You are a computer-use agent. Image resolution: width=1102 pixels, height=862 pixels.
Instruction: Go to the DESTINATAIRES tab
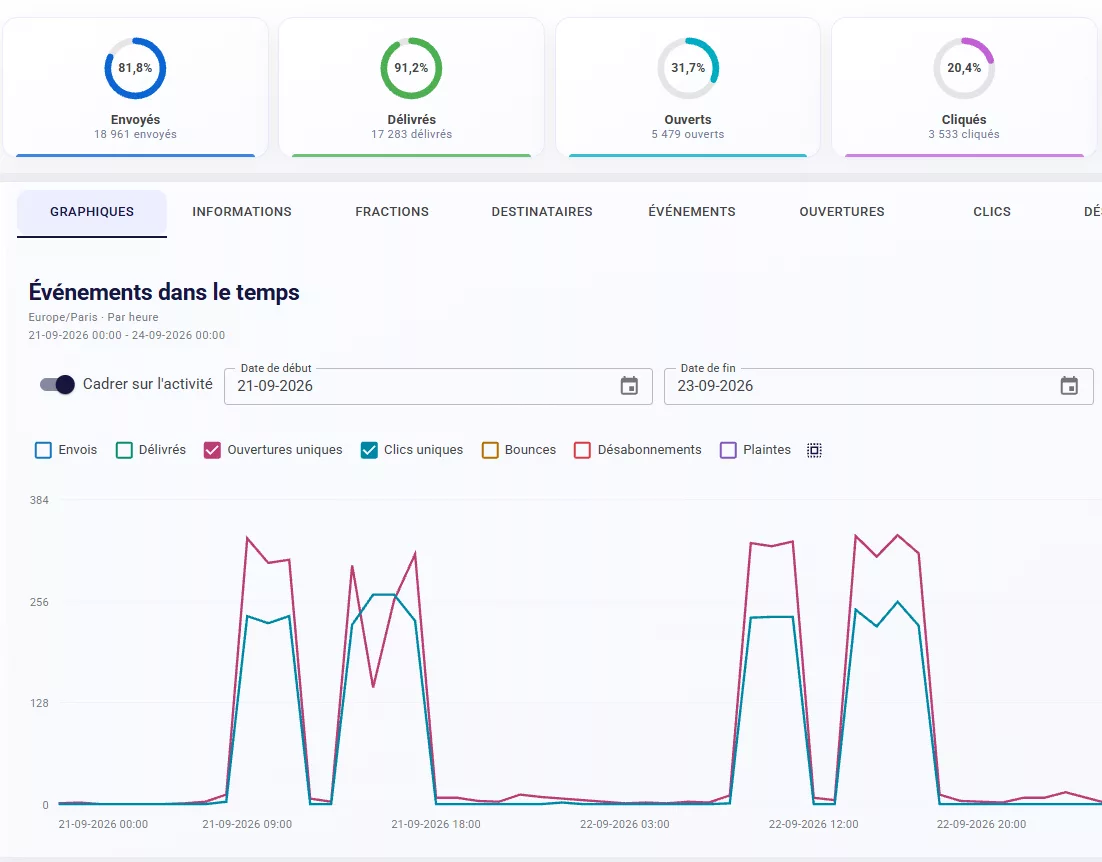pyautogui.click(x=542, y=212)
